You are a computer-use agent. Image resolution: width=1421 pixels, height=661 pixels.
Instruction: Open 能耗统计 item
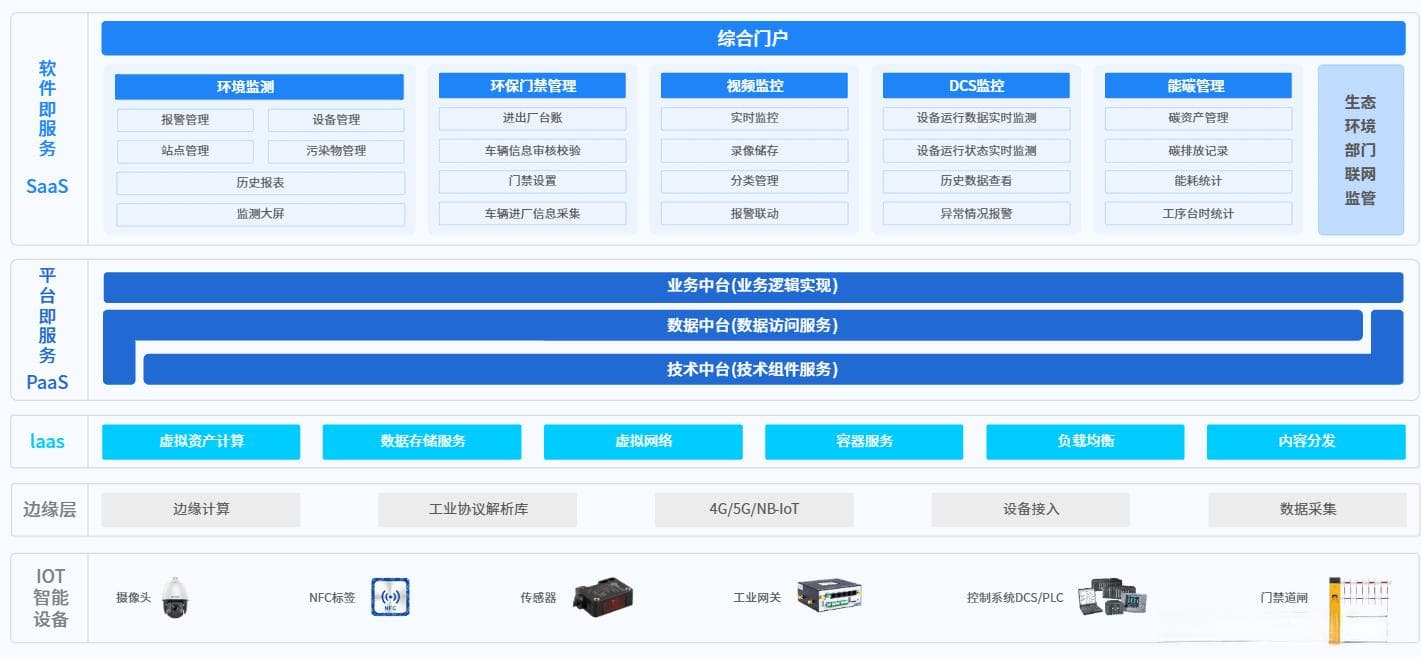(1198, 181)
